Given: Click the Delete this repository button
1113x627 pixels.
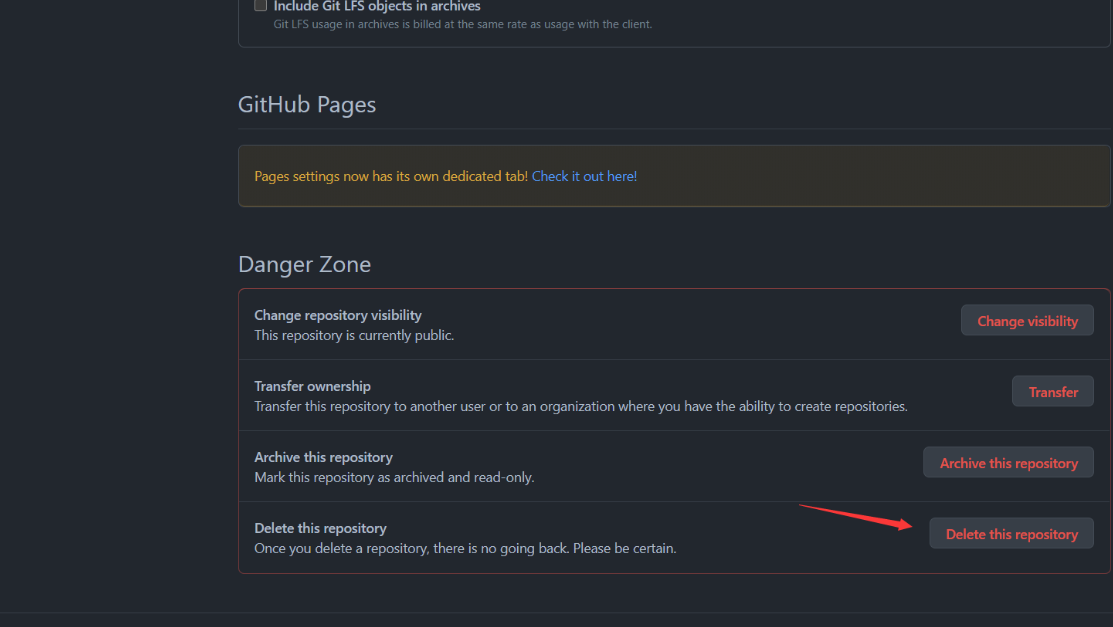Looking at the screenshot, I should click(x=1011, y=534).
